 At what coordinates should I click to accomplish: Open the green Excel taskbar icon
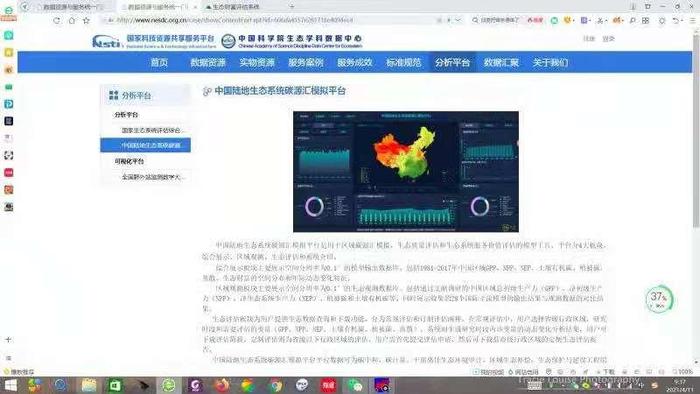(x=115, y=386)
